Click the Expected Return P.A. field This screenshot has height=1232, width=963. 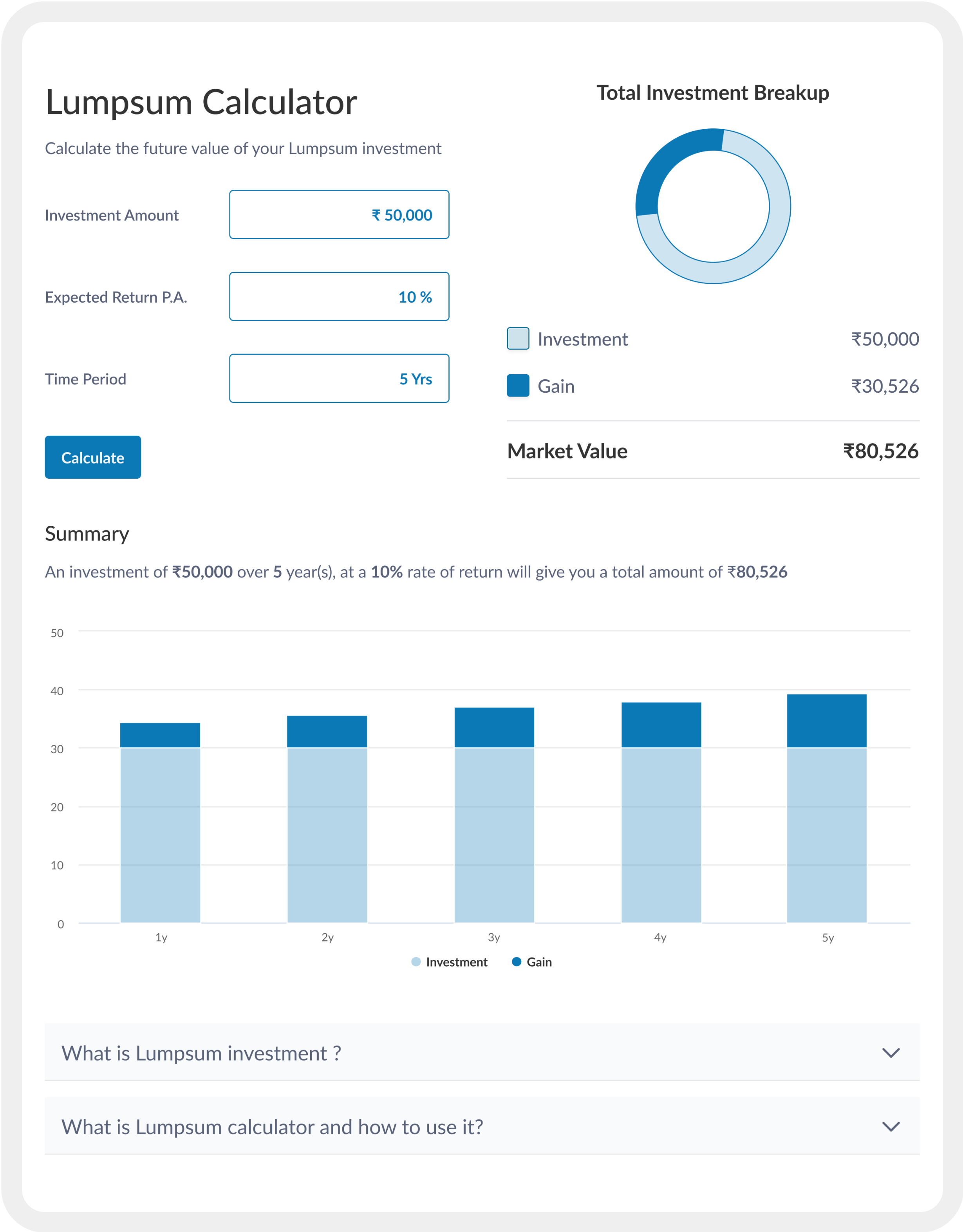click(x=339, y=297)
